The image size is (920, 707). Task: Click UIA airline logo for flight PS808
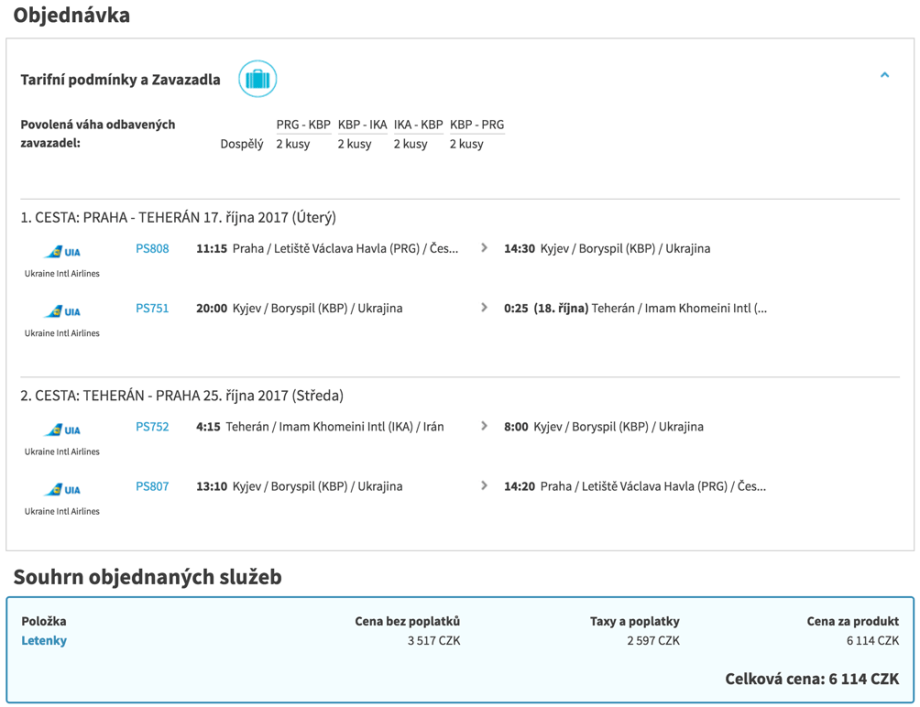[62, 253]
